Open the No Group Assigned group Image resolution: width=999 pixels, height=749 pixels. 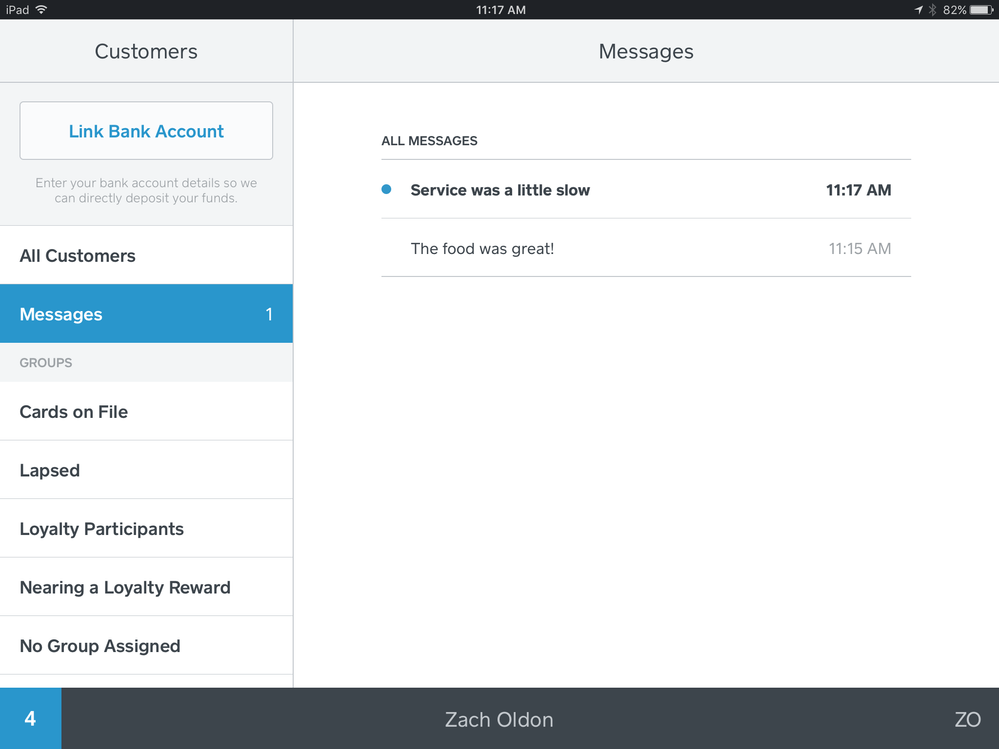click(146, 646)
